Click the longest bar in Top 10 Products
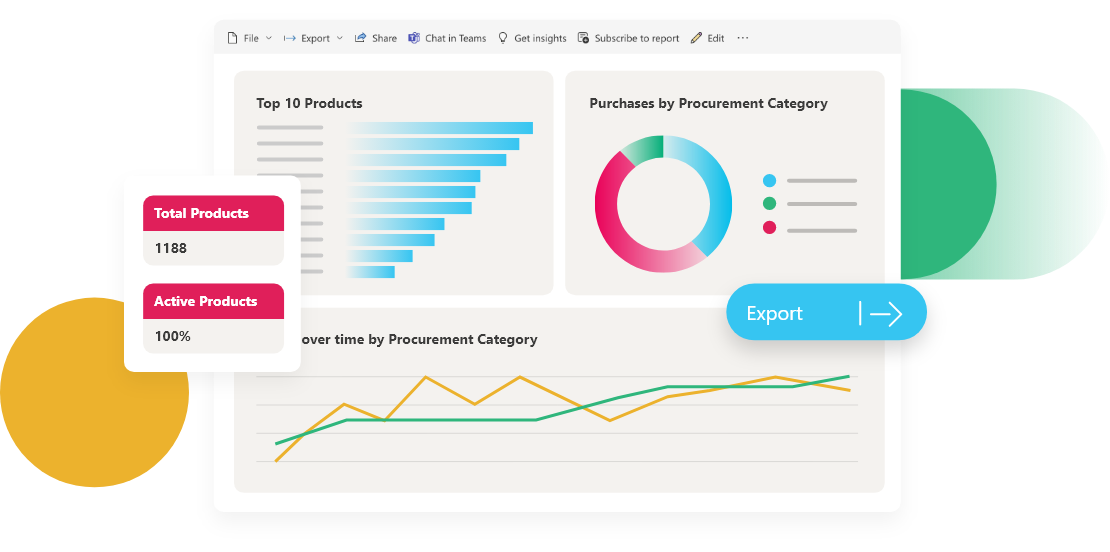 coord(440,128)
